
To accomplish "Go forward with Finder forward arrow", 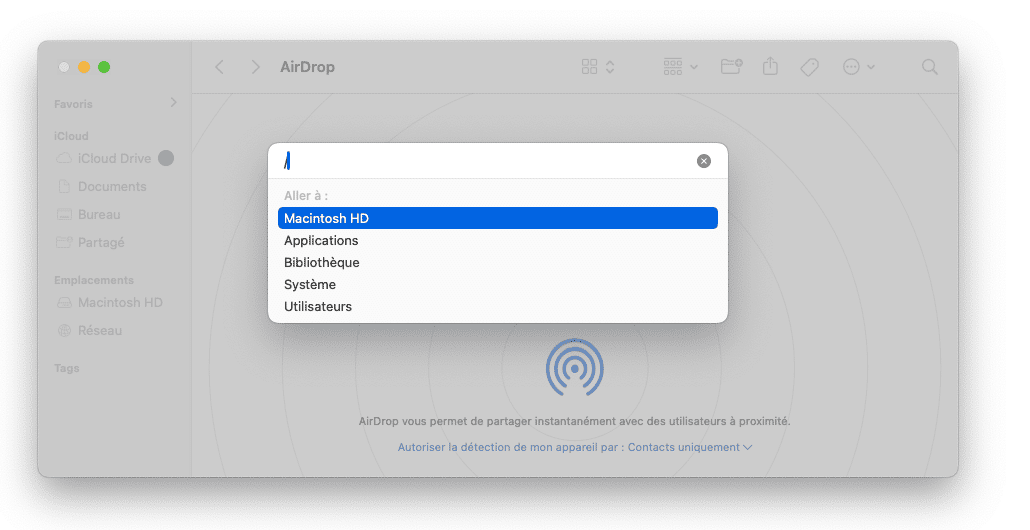I will point(256,67).
